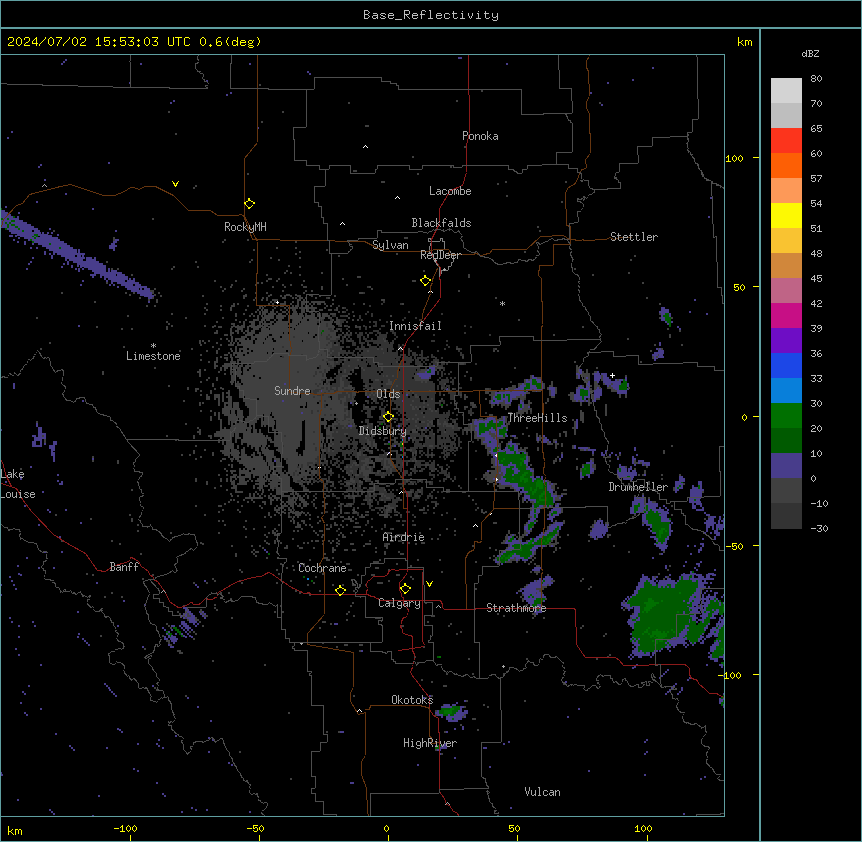
Task: Click the asterisk marker east of Innisfail
Action: [502, 303]
